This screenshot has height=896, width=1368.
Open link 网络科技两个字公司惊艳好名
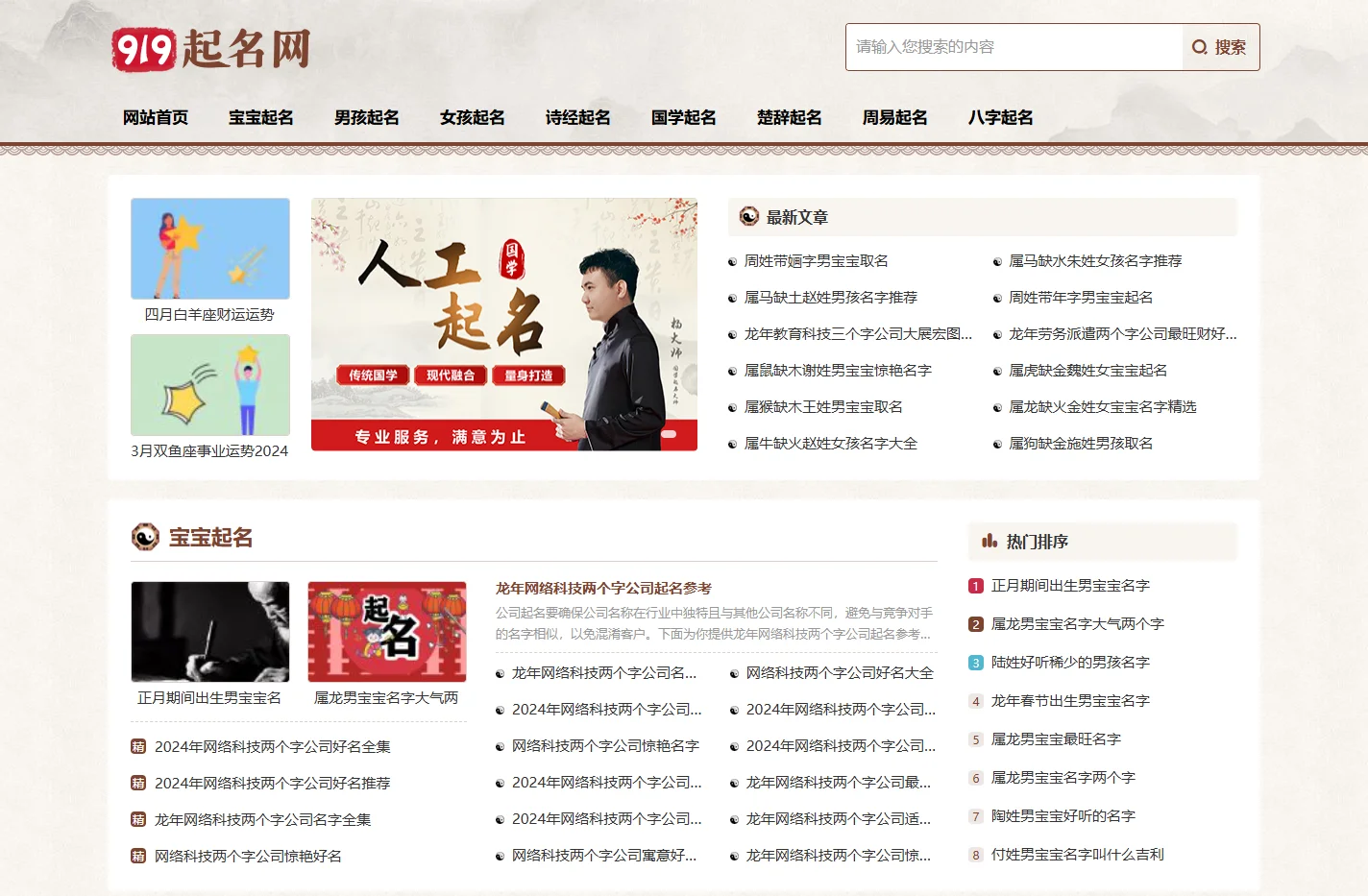click(x=248, y=856)
